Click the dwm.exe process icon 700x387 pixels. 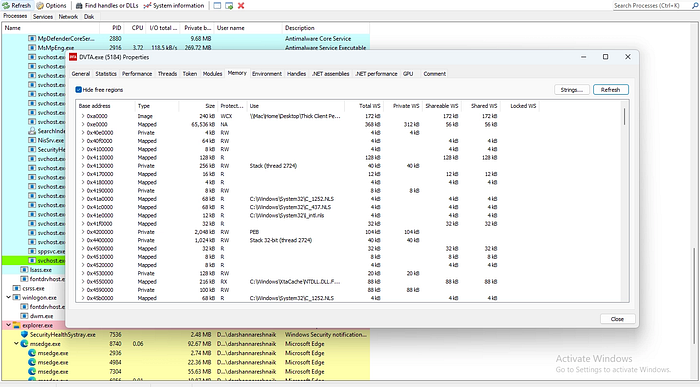coord(24,316)
